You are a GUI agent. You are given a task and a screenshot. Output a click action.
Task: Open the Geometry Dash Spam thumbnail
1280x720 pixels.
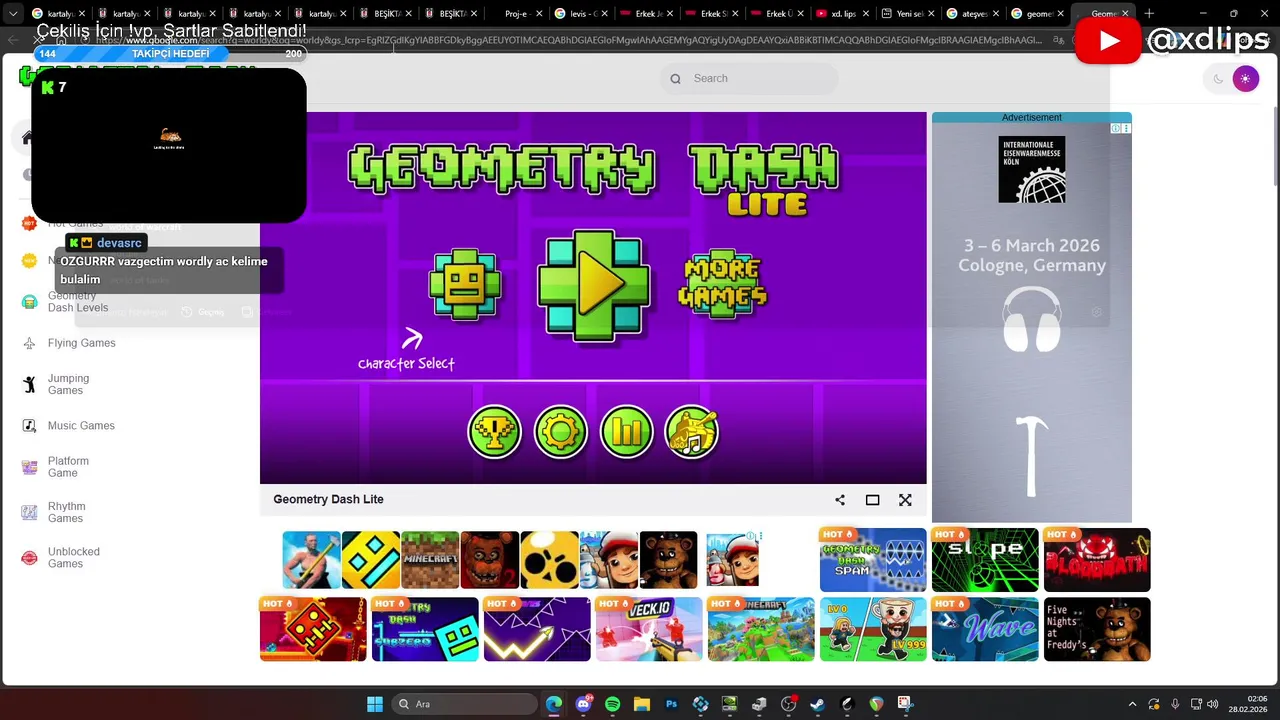(873, 560)
